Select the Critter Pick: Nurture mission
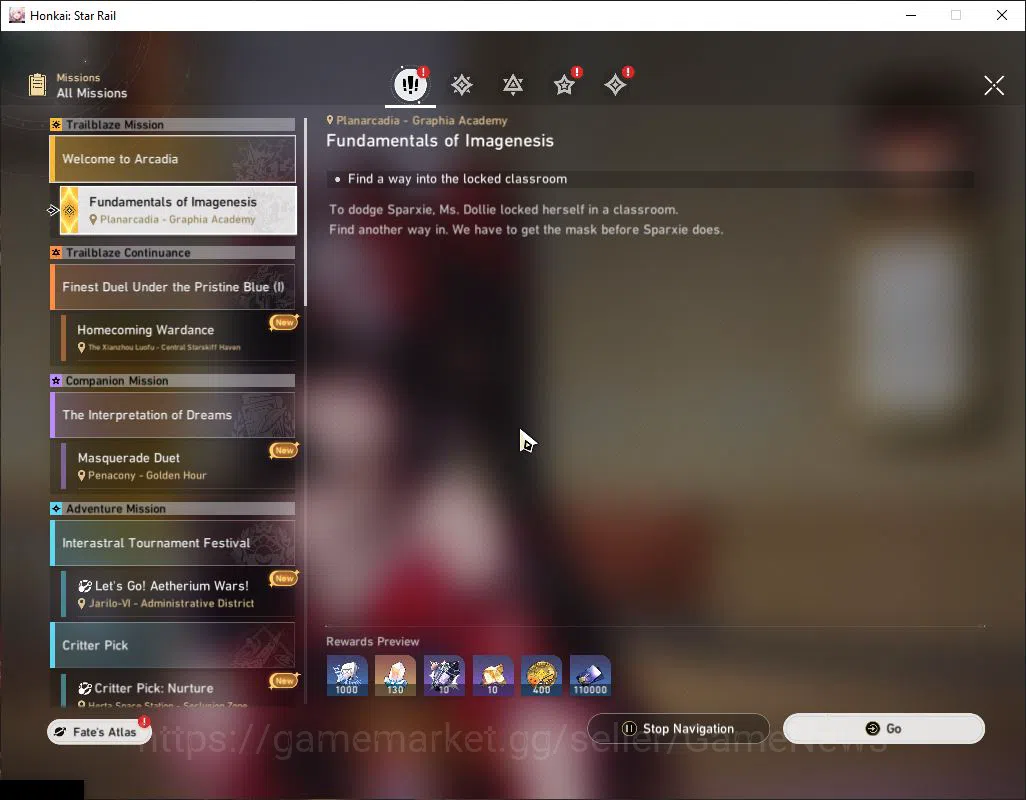Viewport: 1026px width, 800px height. click(178, 689)
